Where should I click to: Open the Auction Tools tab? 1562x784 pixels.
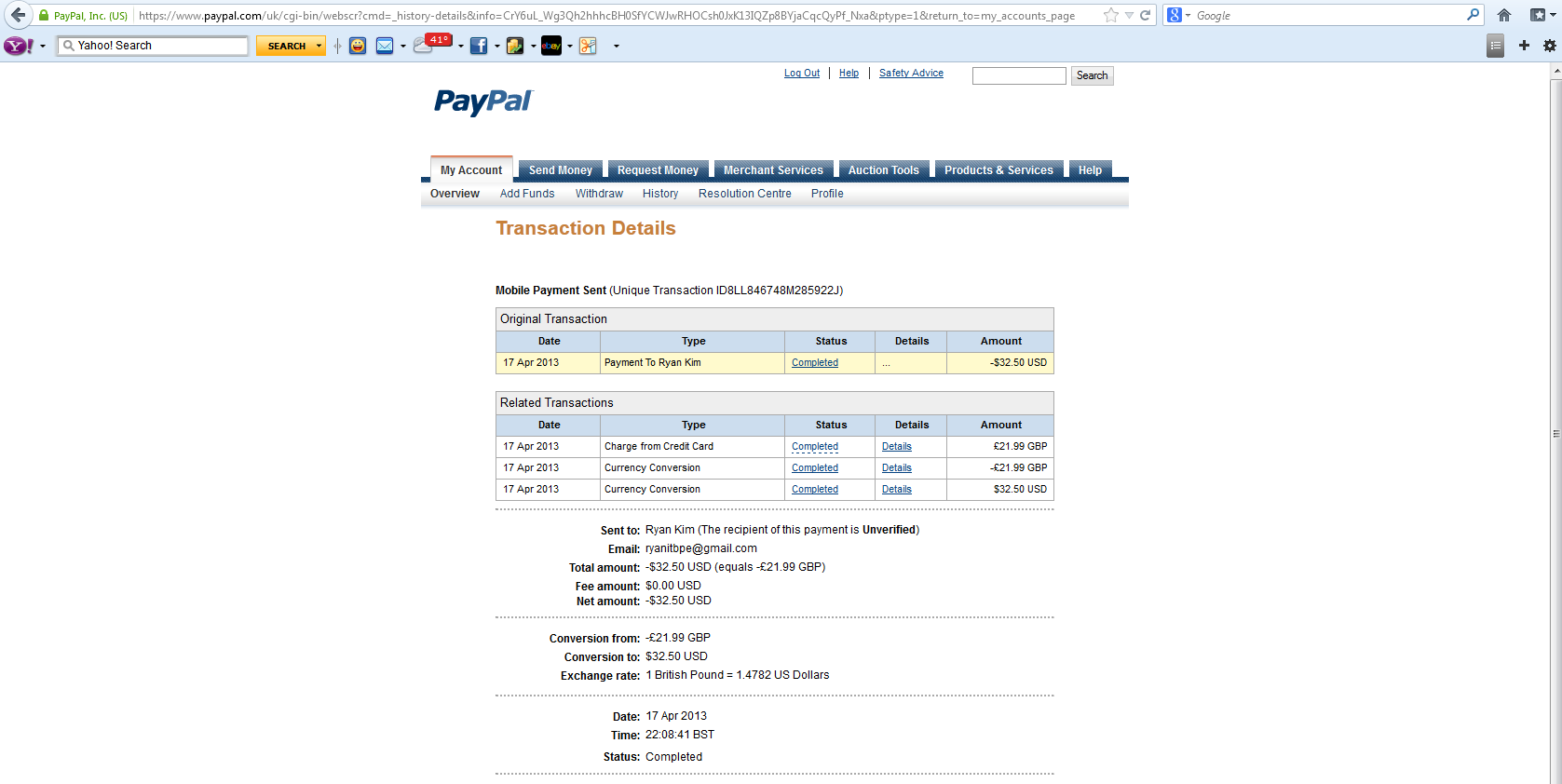pos(883,169)
